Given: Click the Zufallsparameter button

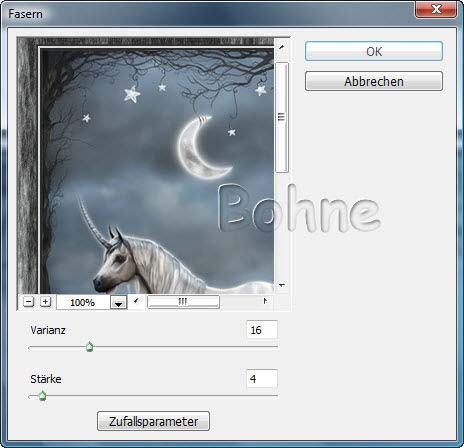Looking at the screenshot, I should (153, 421).
